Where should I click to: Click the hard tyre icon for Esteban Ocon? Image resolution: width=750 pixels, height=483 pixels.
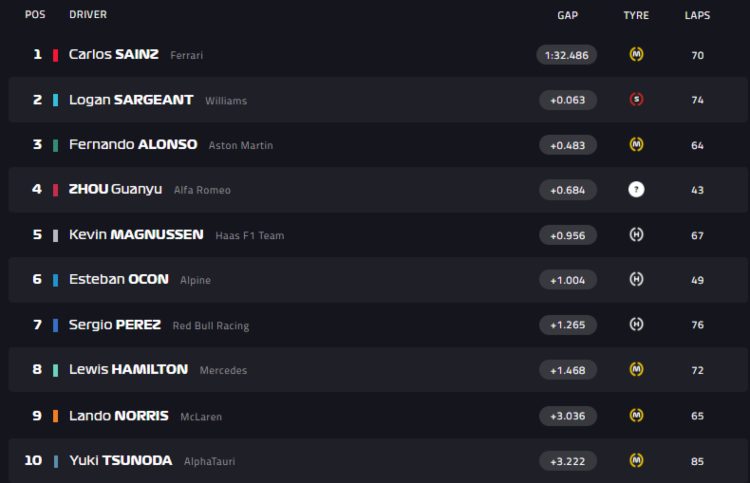coord(636,279)
